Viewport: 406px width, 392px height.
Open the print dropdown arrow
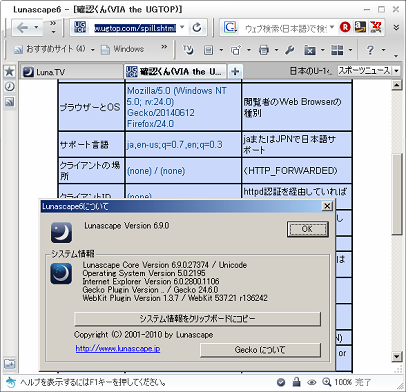(276, 50)
